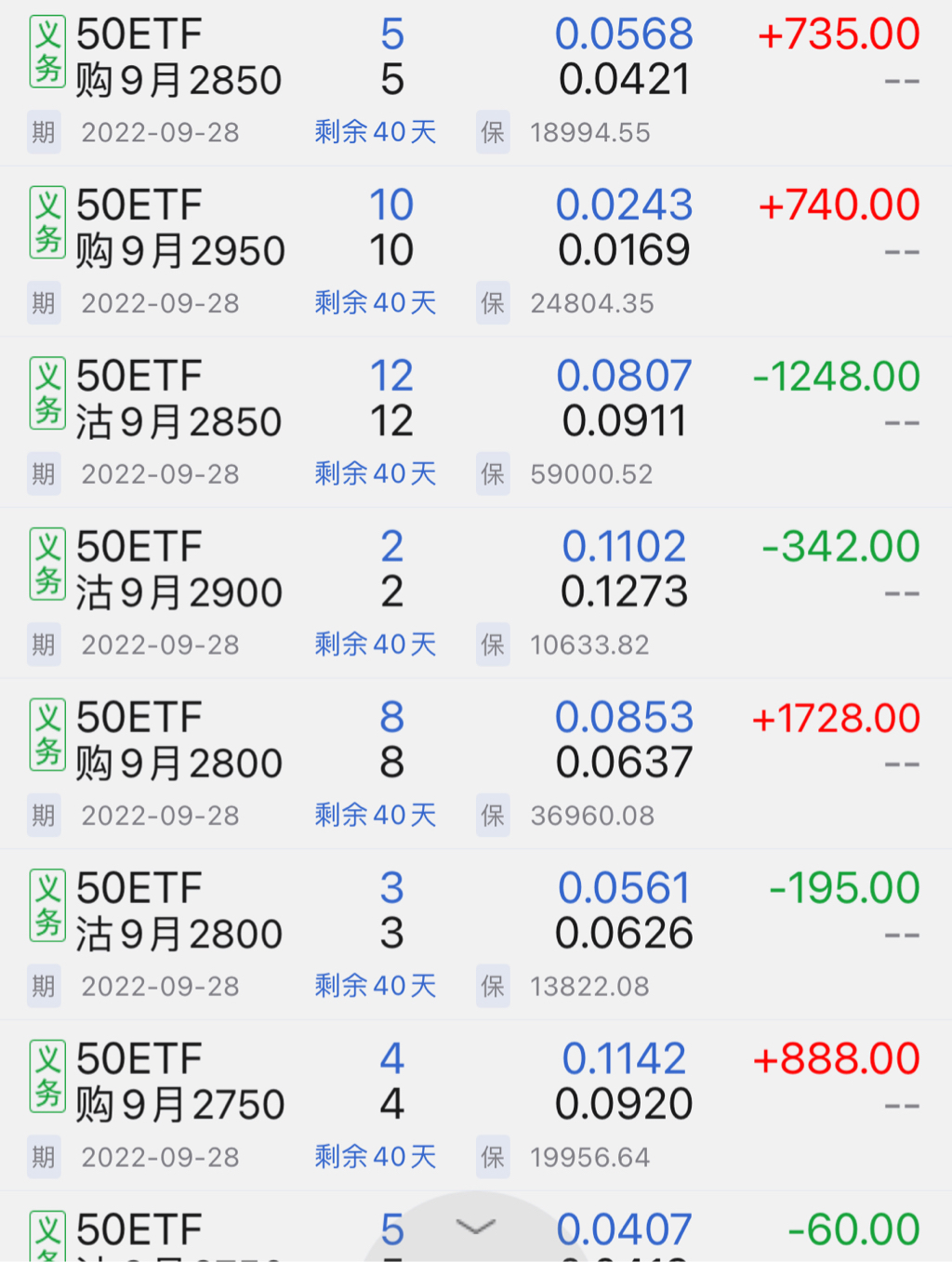The image size is (952, 1262).
Task: Click the +735.00 profit figure
Action: click(839, 34)
